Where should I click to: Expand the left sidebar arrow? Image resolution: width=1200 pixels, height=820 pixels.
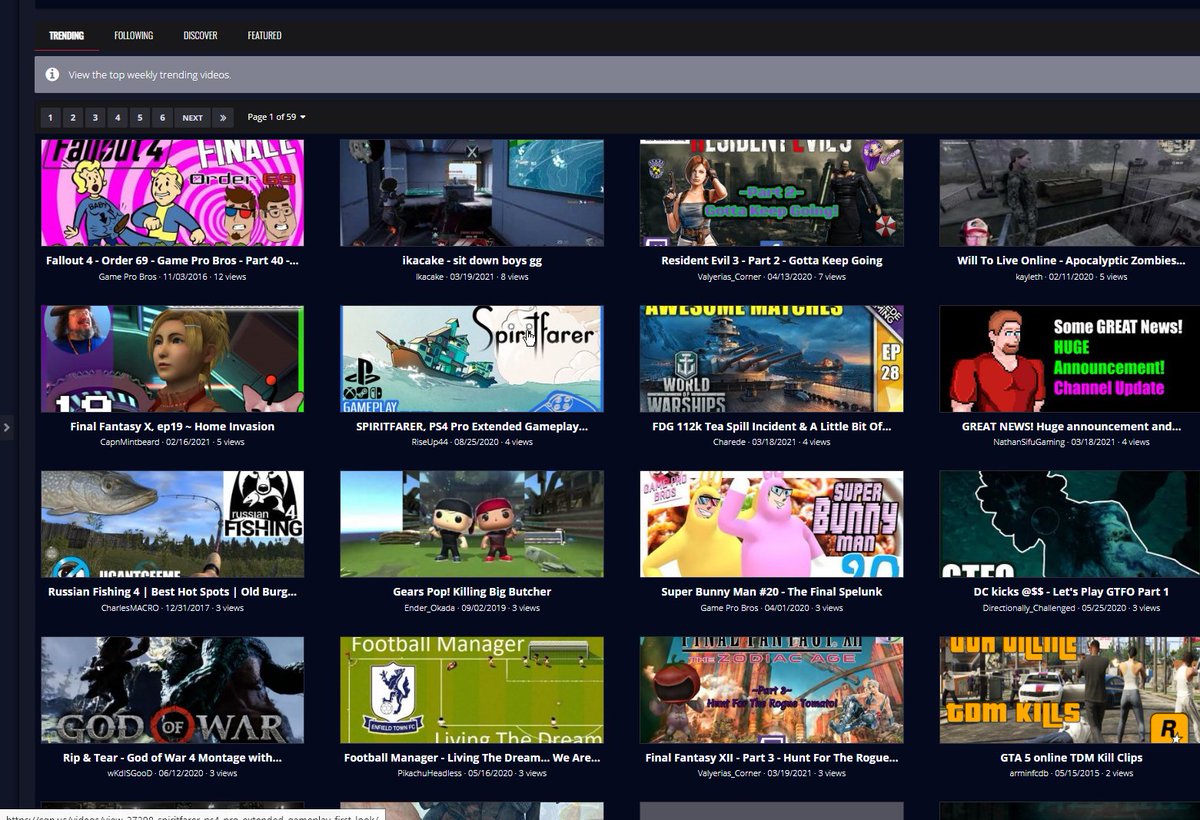[x=6, y=428]
